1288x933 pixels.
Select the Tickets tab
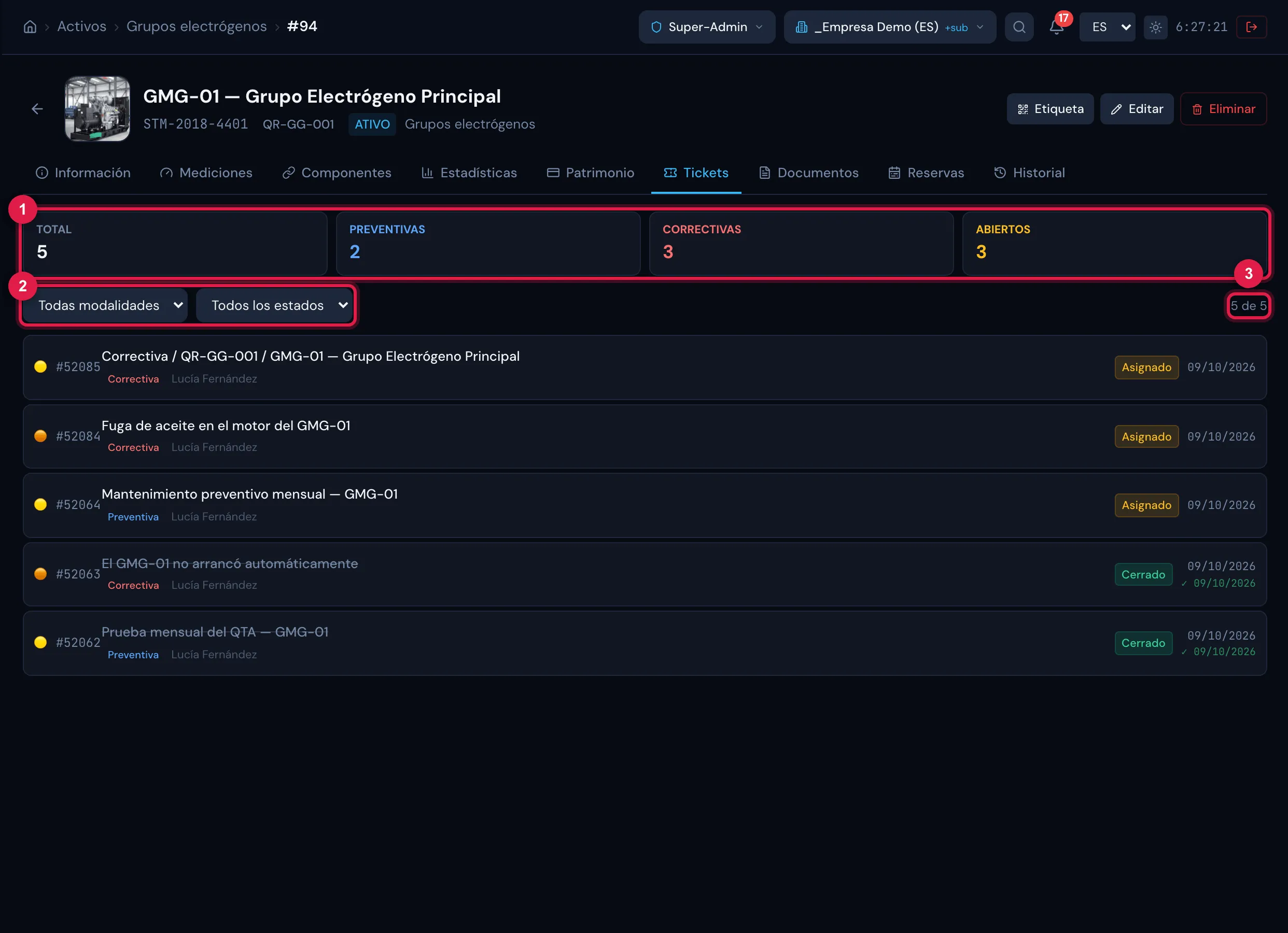point(696,173)
